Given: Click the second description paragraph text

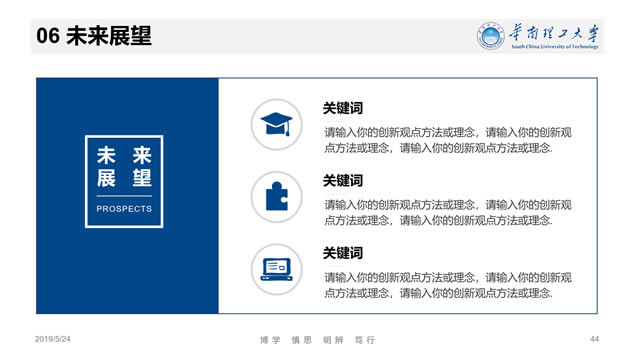Looking at the screenshot, I should tap(447, 213).
